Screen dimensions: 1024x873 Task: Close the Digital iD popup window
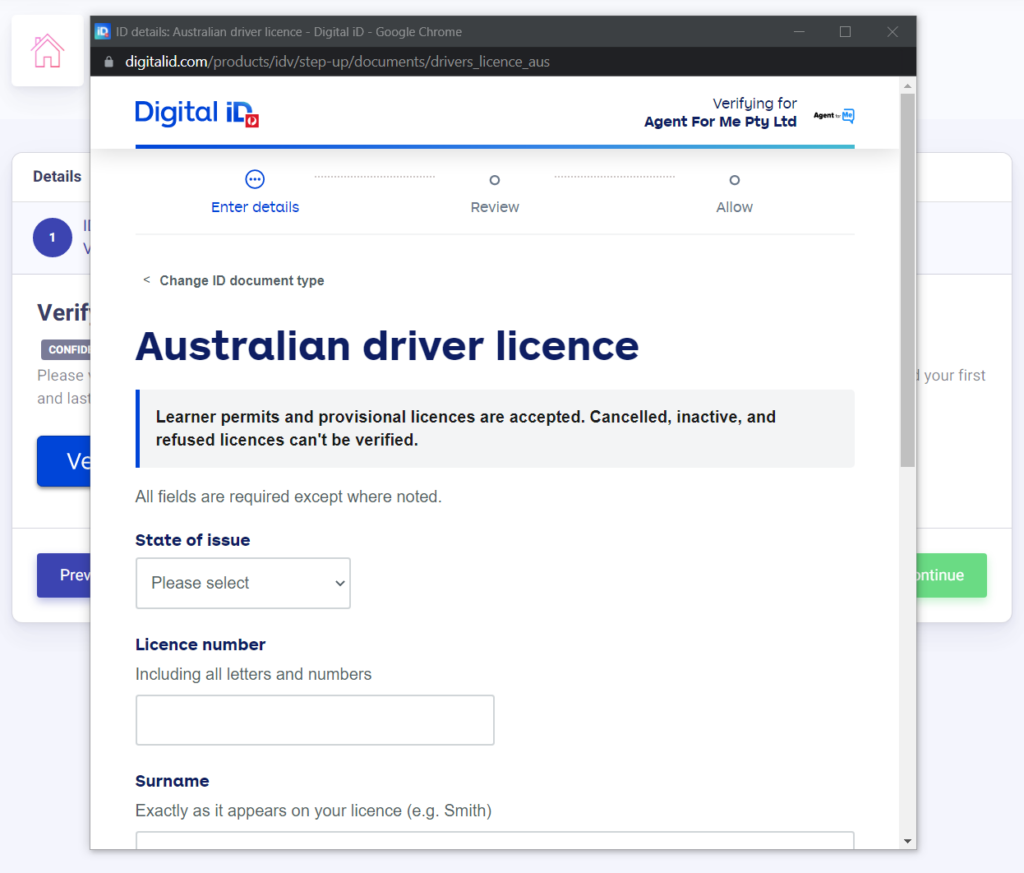point(892,31)
